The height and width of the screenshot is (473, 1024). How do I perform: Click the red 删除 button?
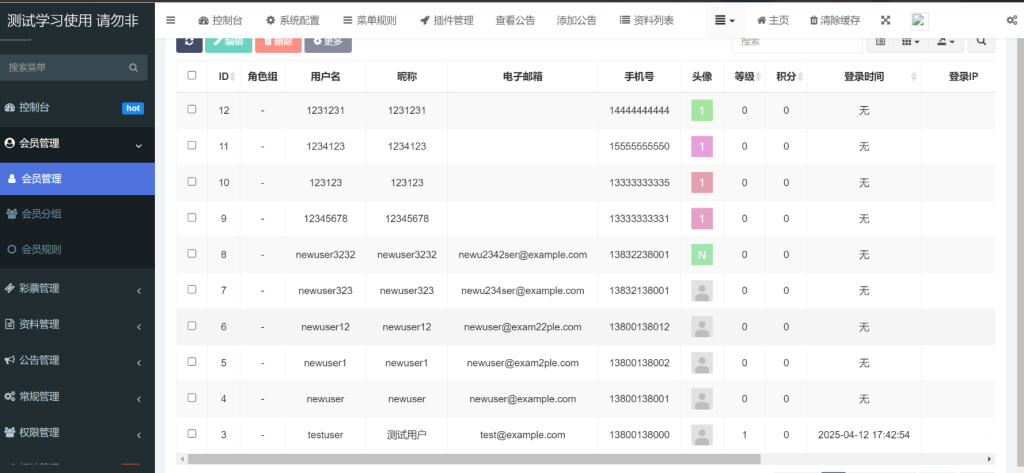click(278, 42)
